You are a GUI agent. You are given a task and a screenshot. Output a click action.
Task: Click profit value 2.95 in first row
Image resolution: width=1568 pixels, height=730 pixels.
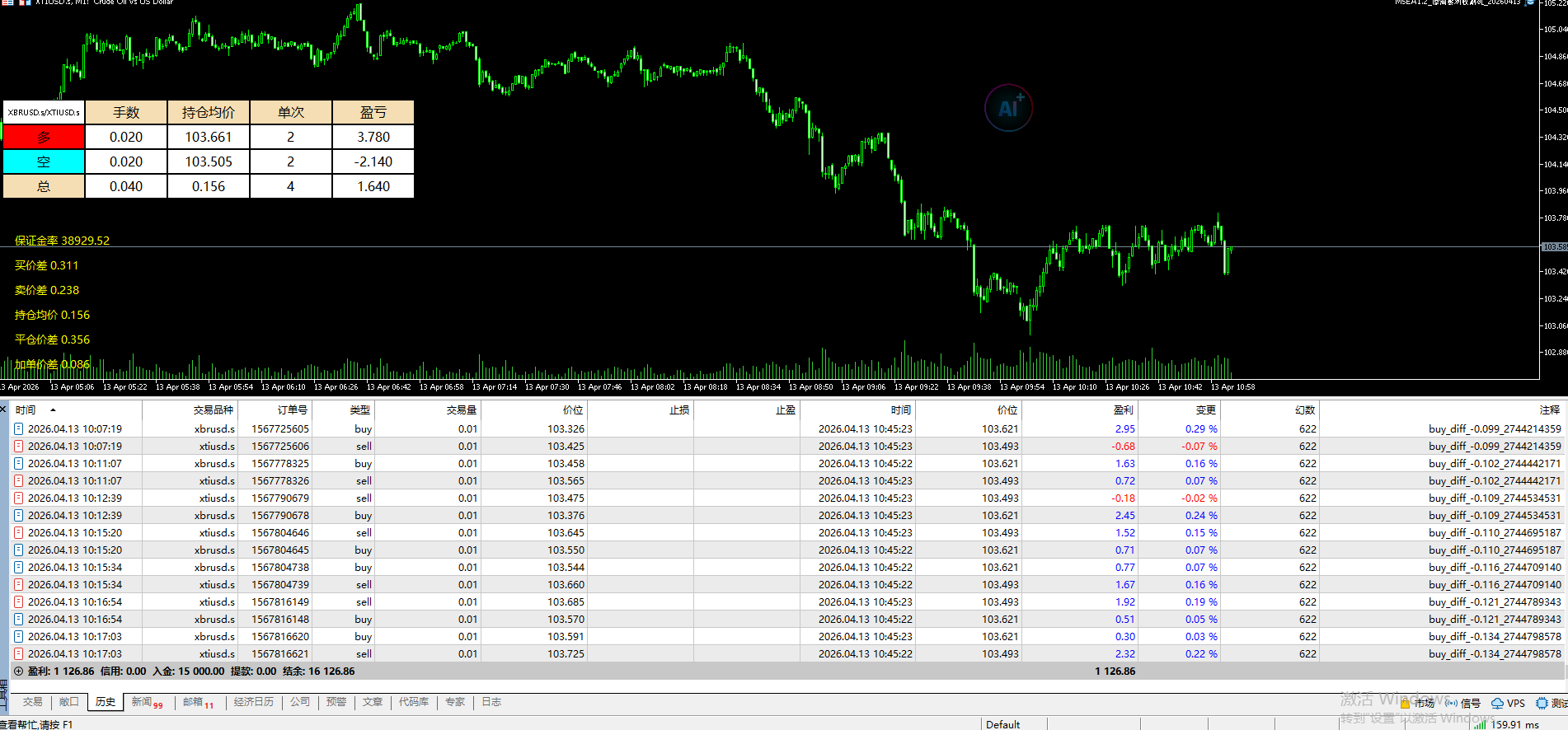pyautogui.click(x=1125, y=428)
